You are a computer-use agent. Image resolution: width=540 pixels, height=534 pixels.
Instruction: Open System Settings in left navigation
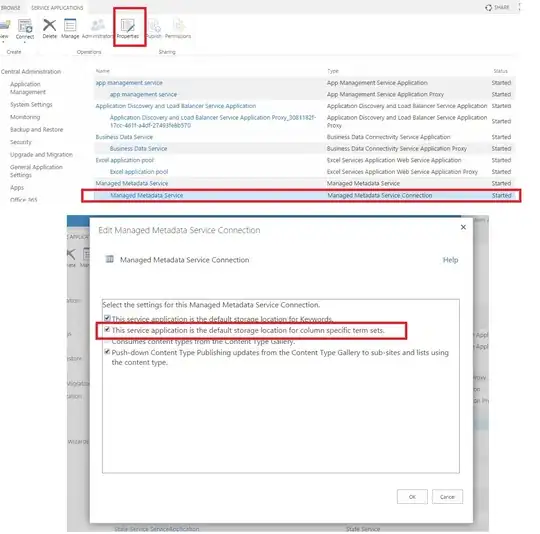(x=31, y=104)
